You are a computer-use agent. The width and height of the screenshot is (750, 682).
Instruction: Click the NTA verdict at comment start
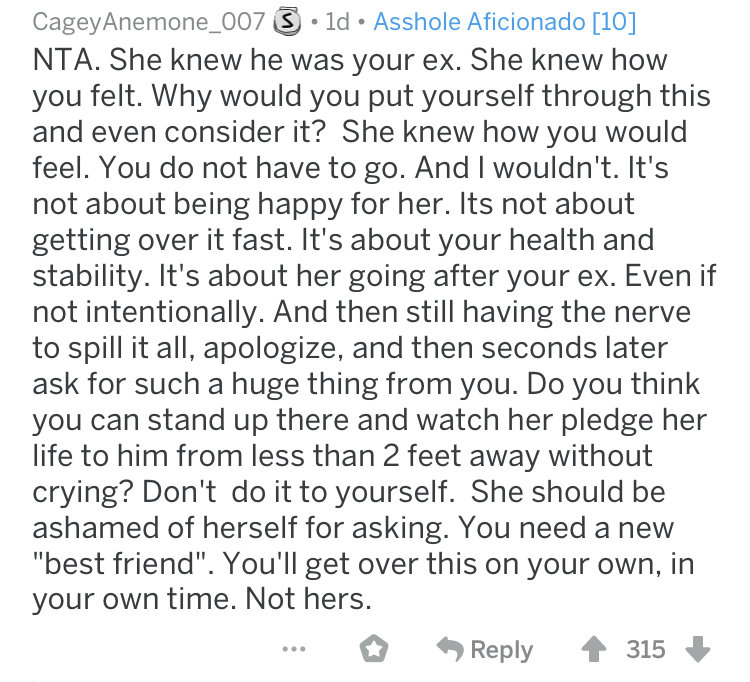(66, 60)
